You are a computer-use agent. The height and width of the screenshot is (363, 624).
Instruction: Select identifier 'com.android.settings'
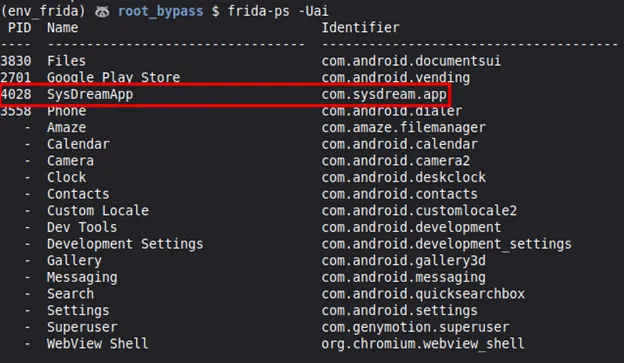click(x=400, y=310)
